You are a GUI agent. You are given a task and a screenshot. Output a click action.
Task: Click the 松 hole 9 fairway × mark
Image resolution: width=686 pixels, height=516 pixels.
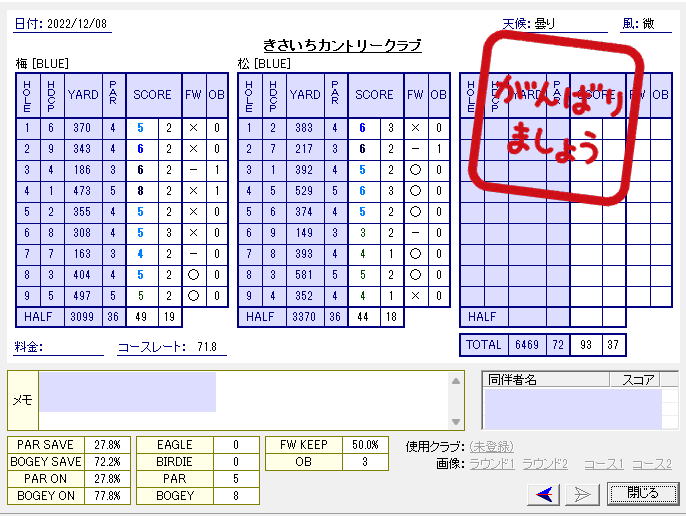[x=416, y=296]
